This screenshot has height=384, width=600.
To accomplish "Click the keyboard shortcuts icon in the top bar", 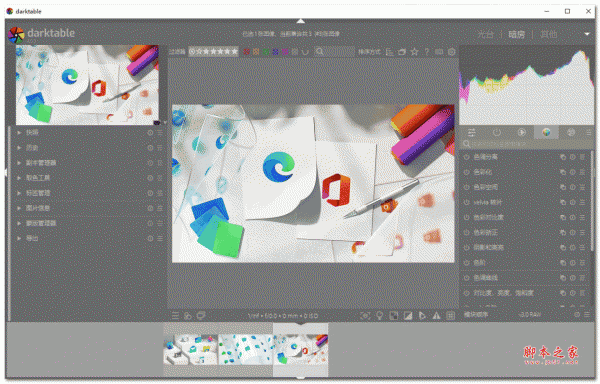I will [439, 52].
